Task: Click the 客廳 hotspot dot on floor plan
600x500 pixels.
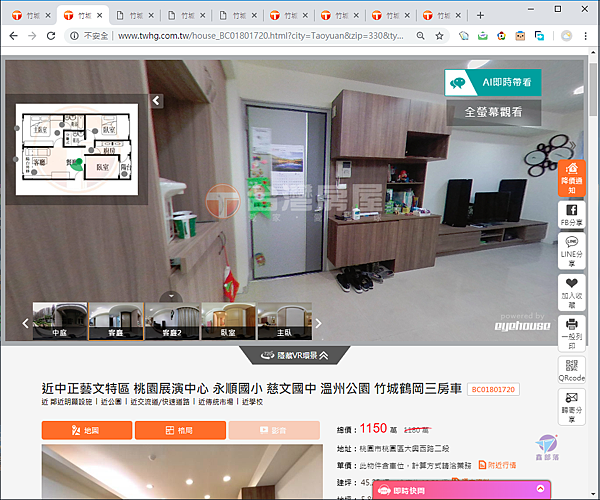Action: click(34, 172)
